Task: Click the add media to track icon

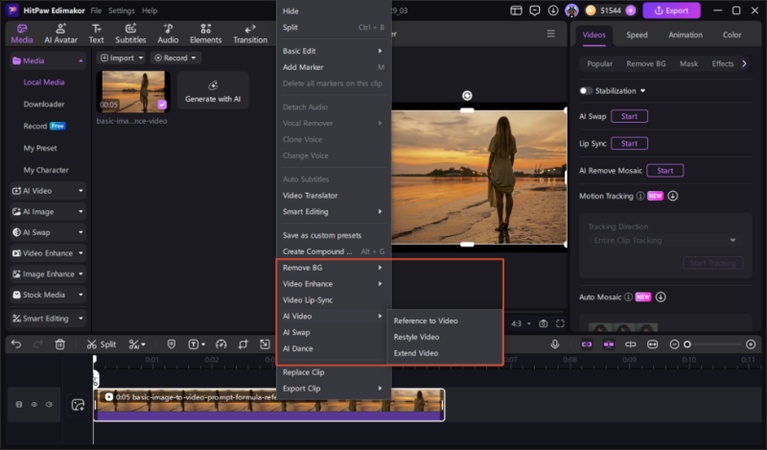Action: (x=78, y=405)
